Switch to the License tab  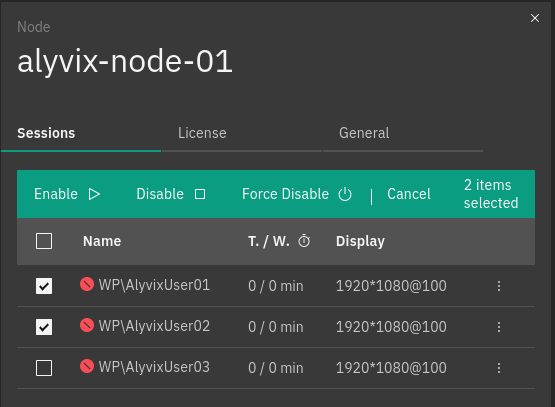point(242,133)
